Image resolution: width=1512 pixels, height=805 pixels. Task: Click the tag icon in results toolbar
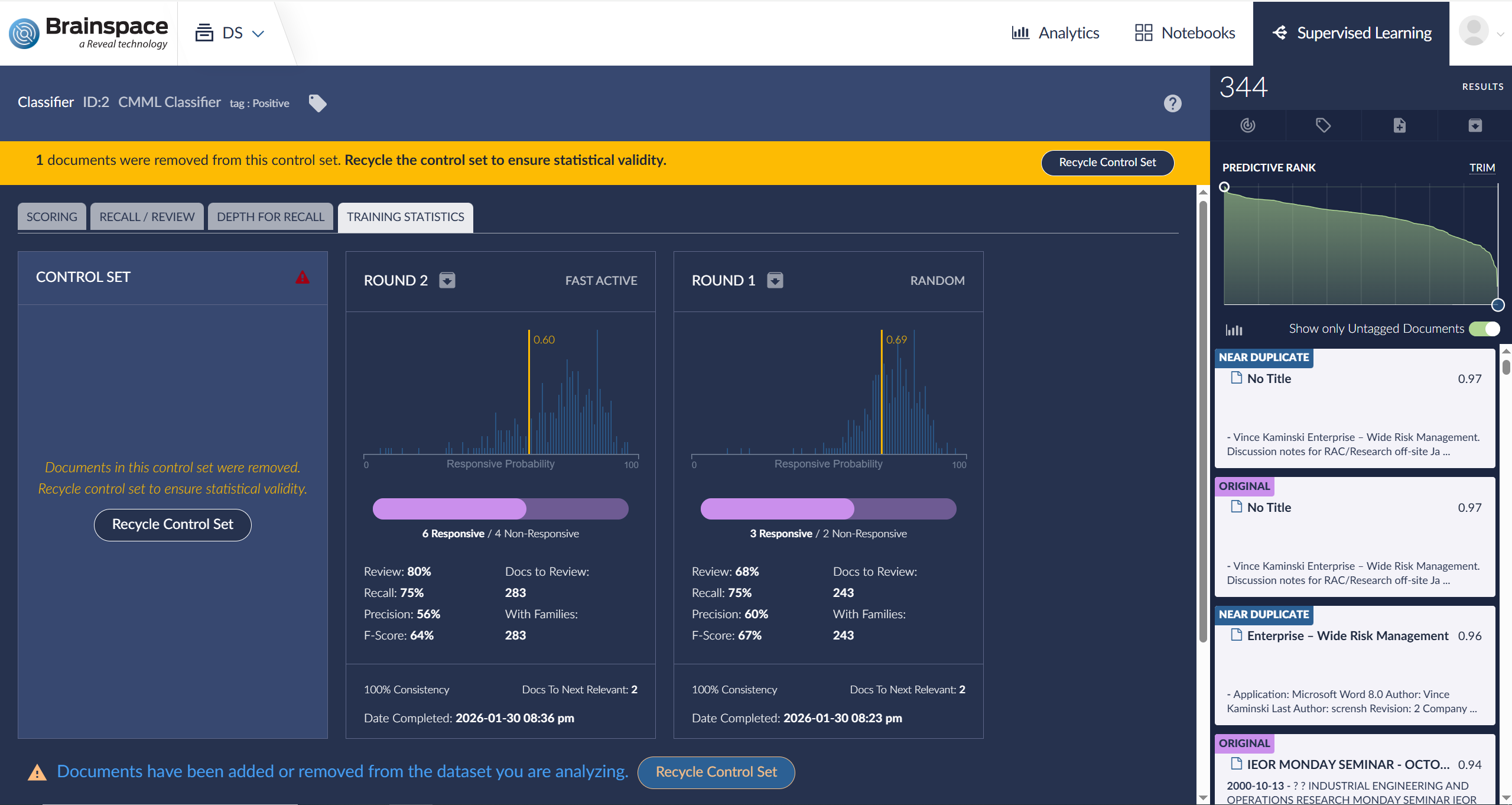coord(1323,125)
